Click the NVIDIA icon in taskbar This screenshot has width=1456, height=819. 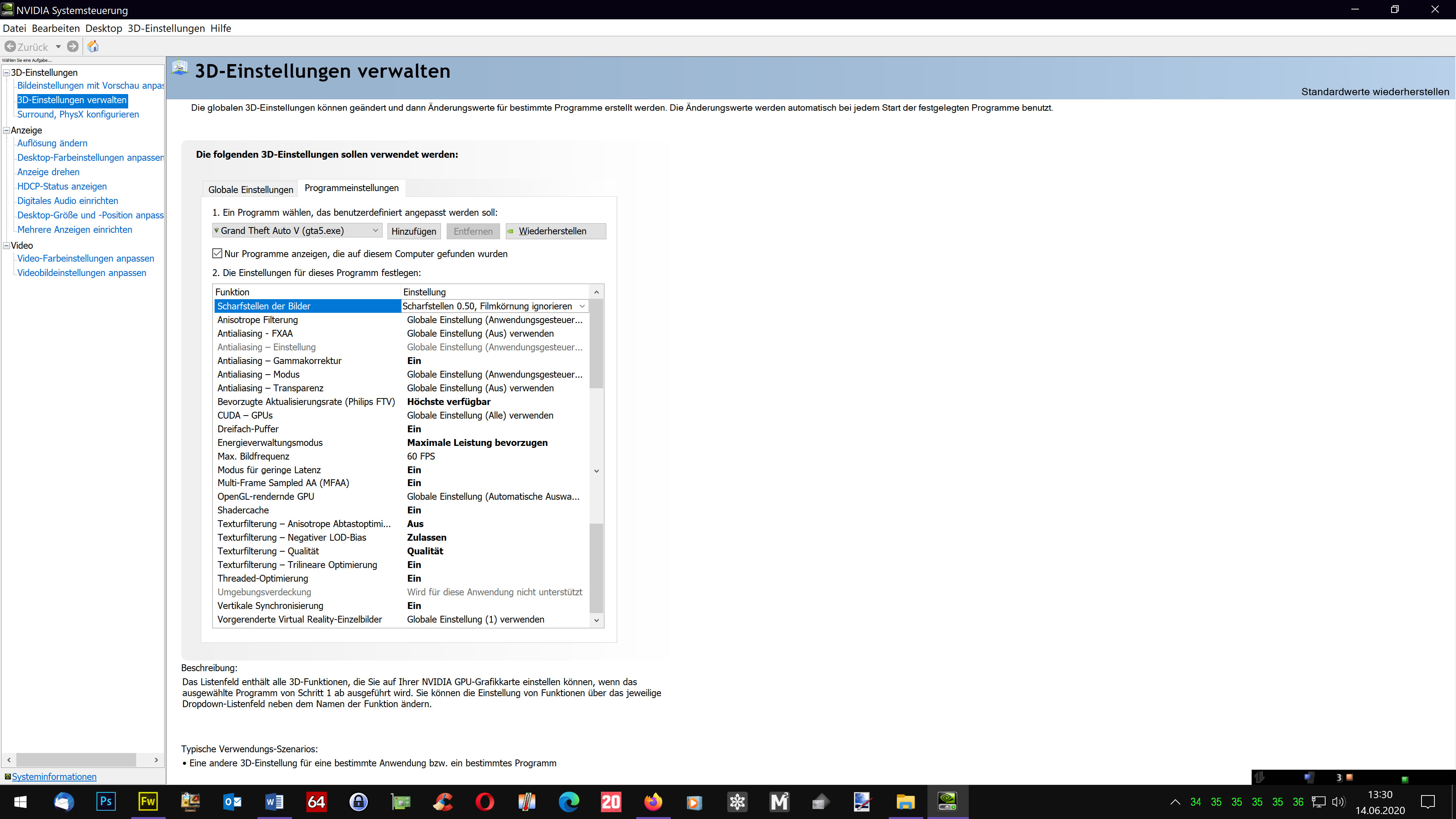tap(947, 802)
